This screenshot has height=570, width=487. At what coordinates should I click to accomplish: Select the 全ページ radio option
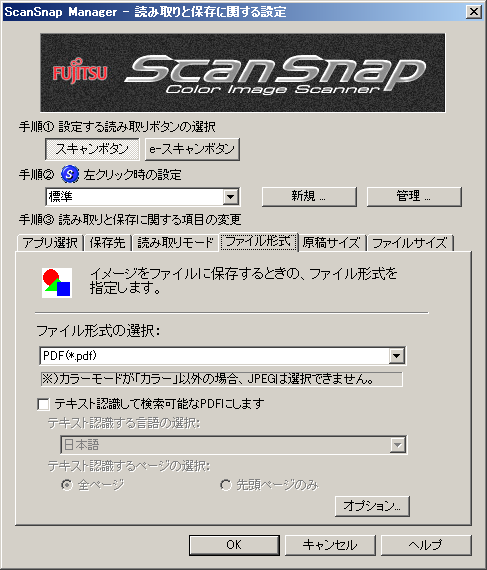67,485
